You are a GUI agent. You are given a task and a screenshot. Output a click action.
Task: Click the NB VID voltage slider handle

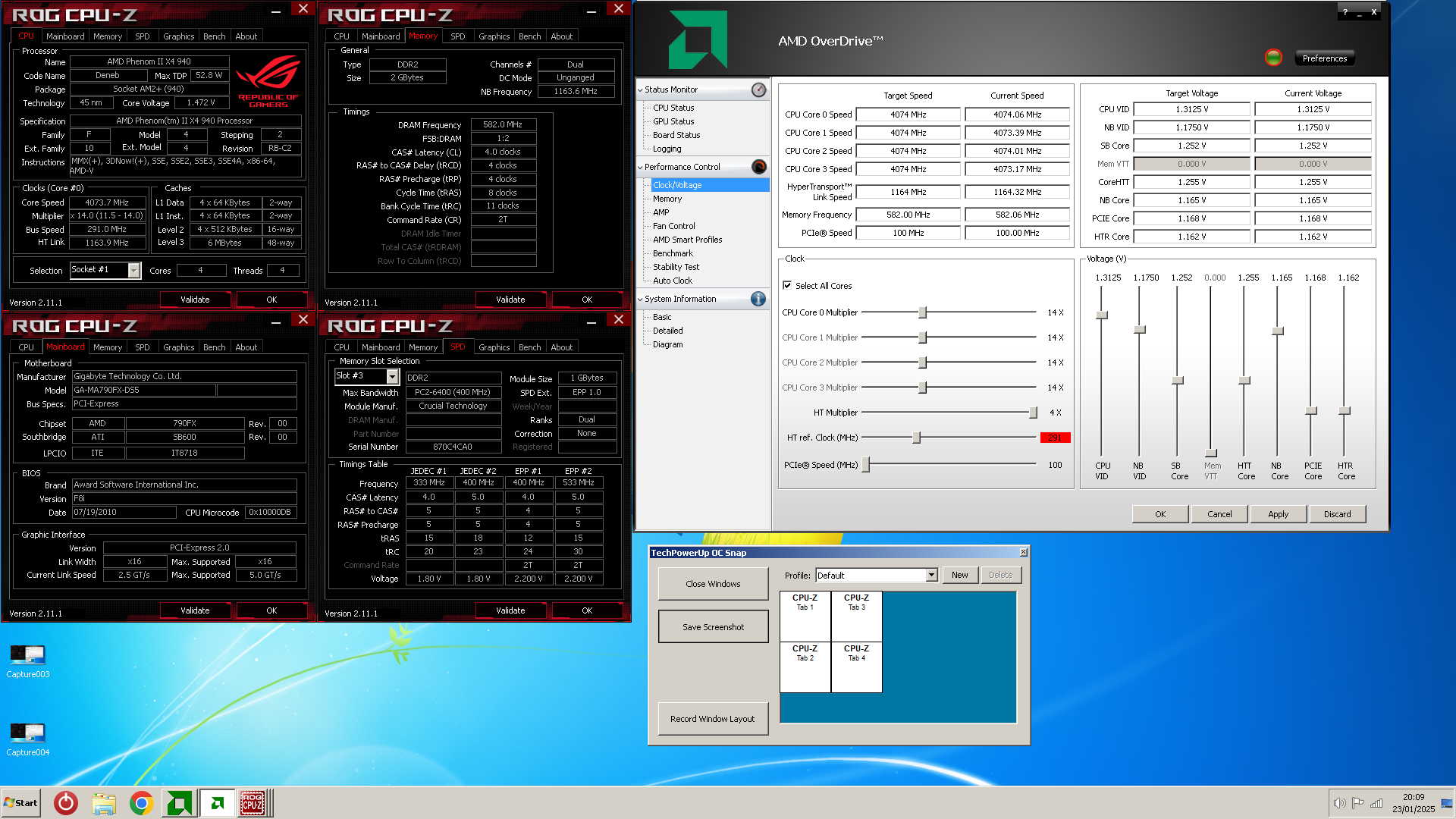[x=1139, y=329]
